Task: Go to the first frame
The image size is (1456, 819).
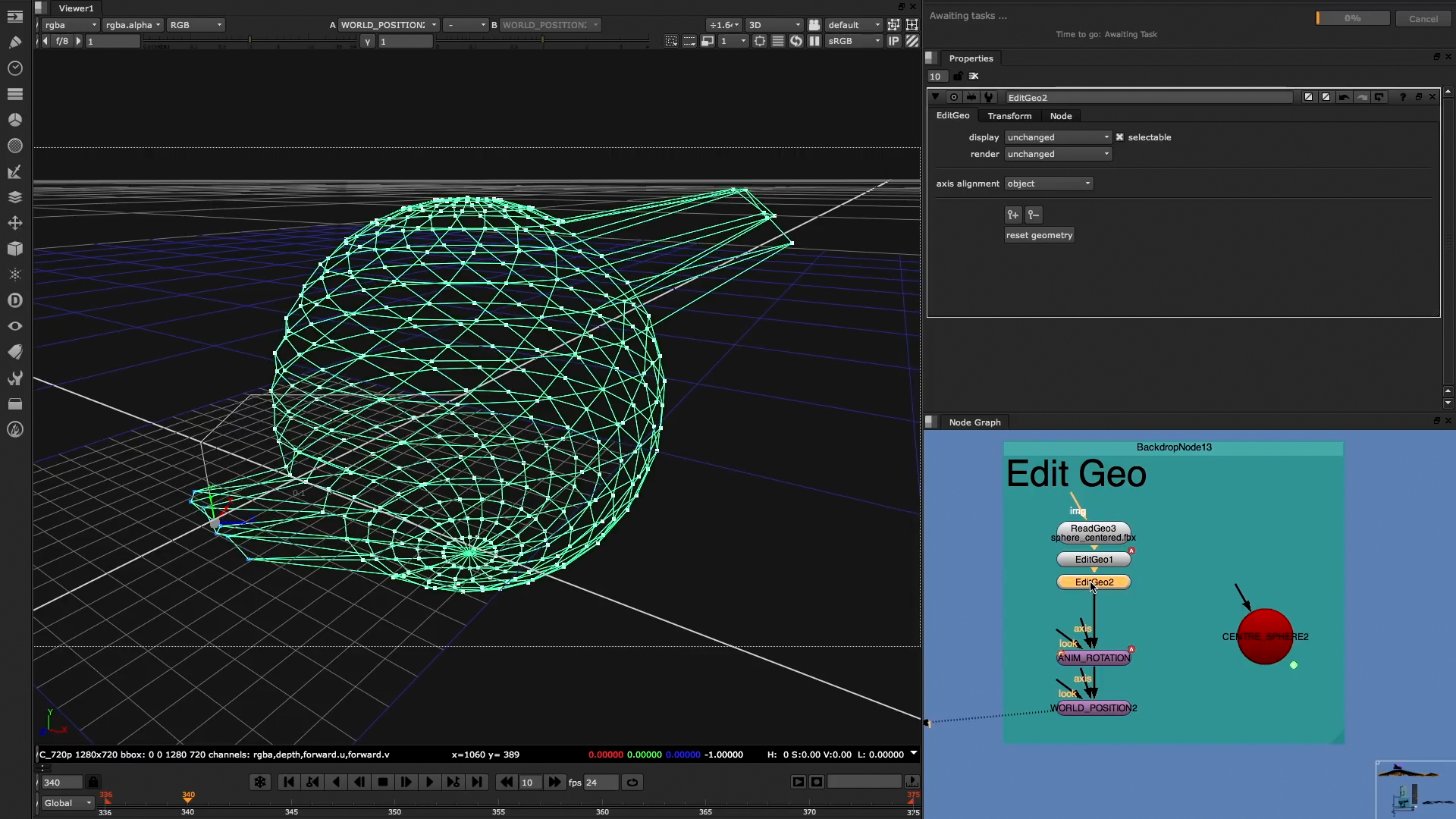Action: coord(289,782)
